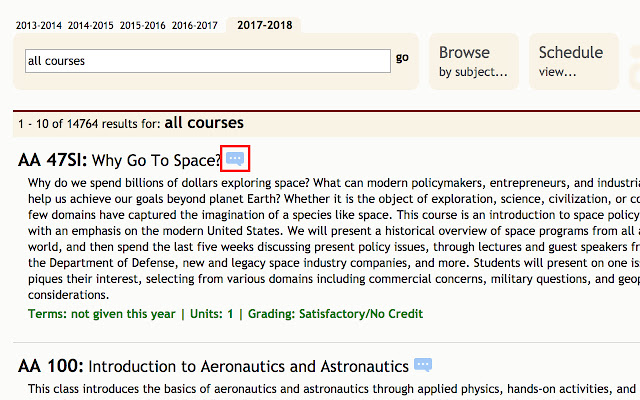Click 'Grading: Satisfactory/No Credit' text

(335, 314)
